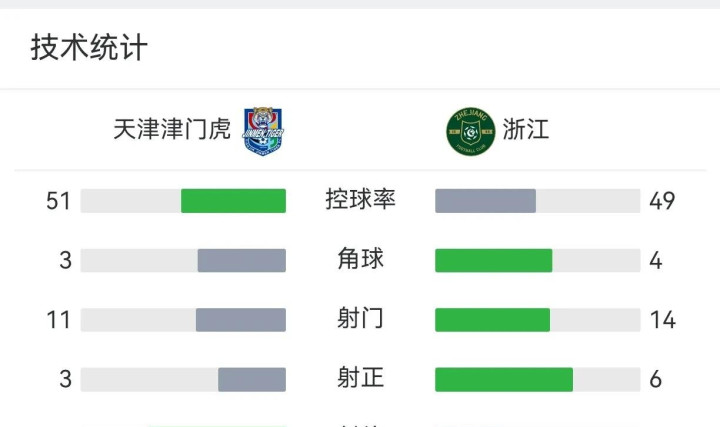The width and height of the screenshot is (720, 427).
Task: Tap the 浙江 team name
Action: [x=526, y=129]
